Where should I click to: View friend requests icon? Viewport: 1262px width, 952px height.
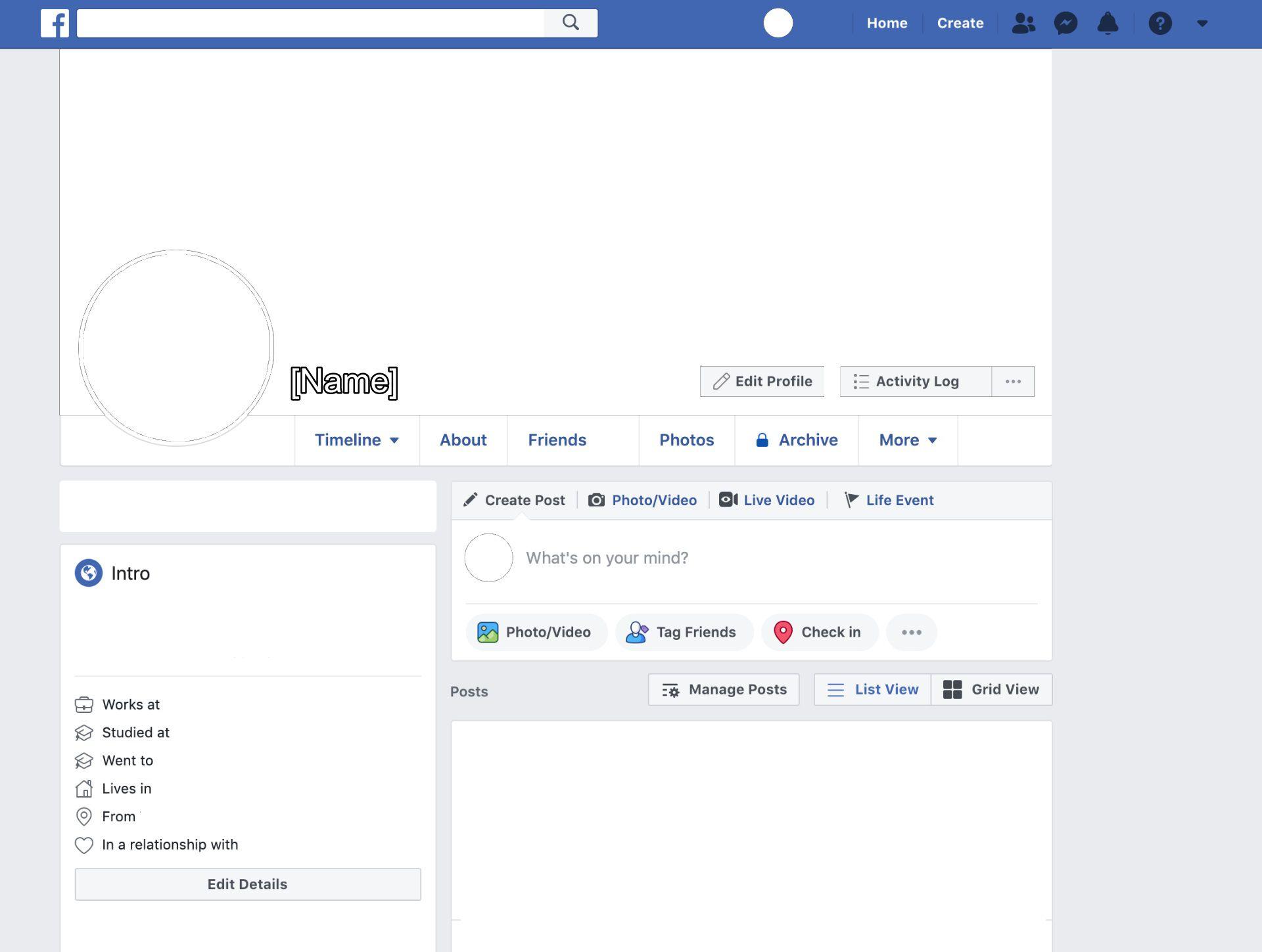[x=1023, y=23]
